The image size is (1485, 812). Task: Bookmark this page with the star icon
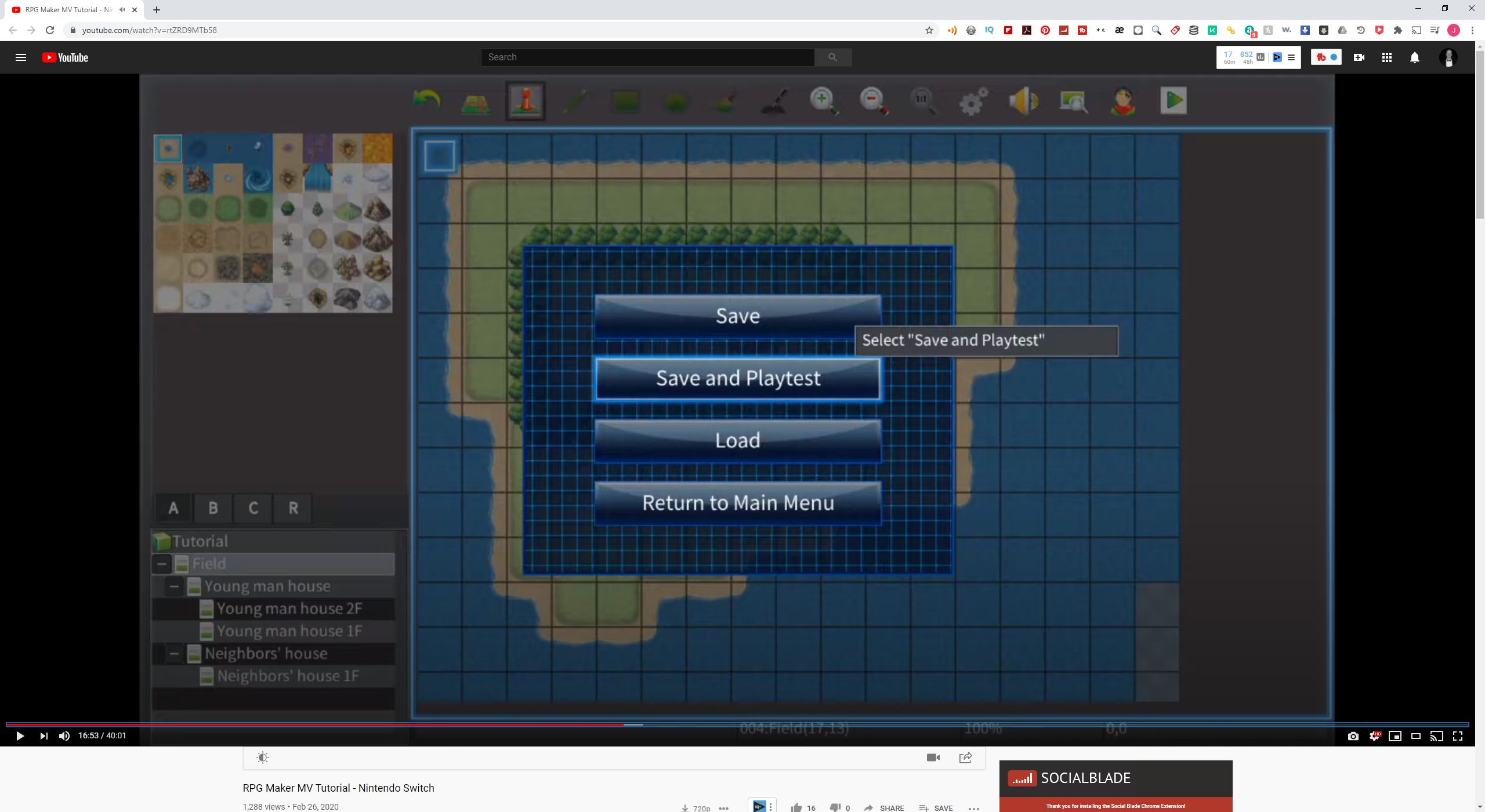click(x=929, y=30)
